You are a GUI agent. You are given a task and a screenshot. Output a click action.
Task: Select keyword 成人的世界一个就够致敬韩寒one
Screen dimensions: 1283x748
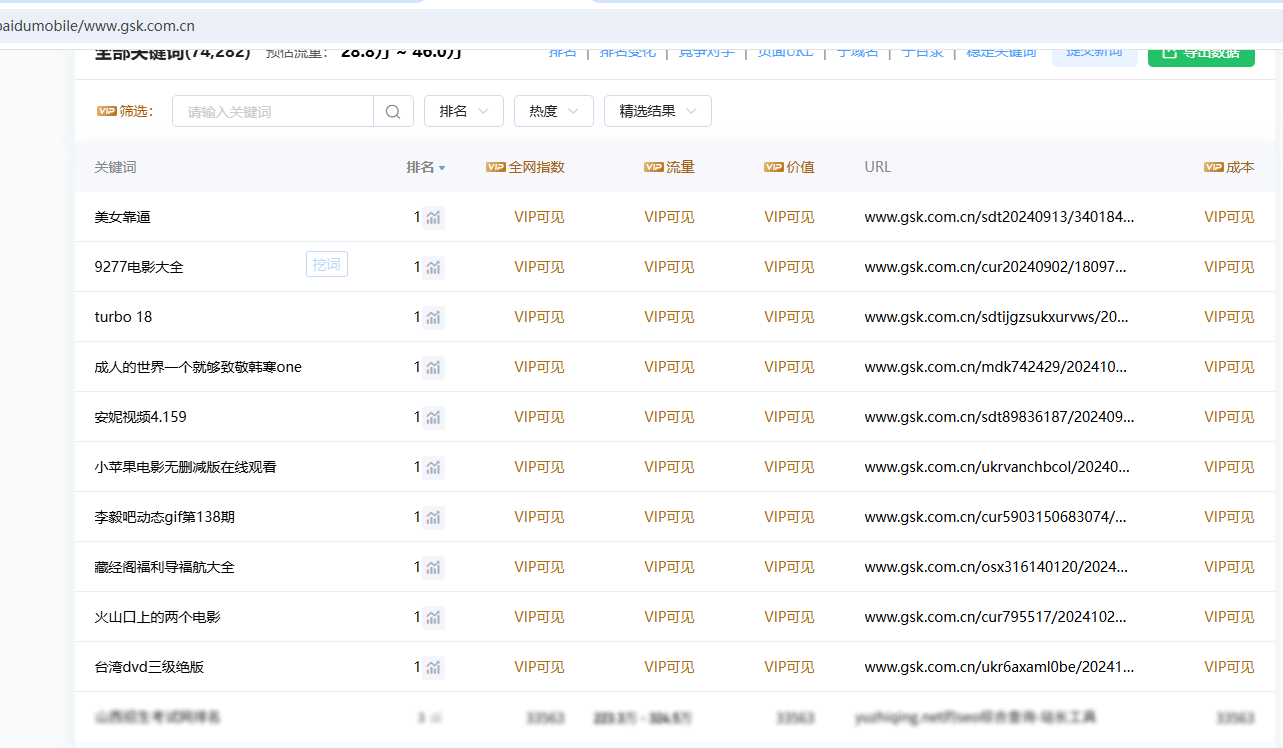pyautogui.click(x=198, y=367)
